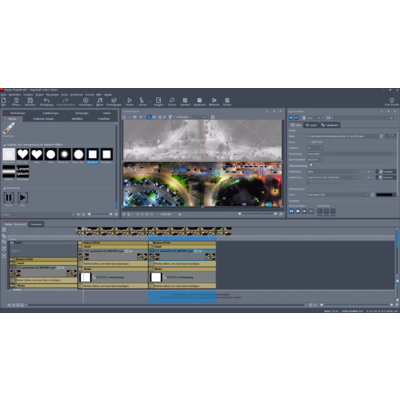
Task: Click the pen tool icon in toolbox
Action: coord(9,128)
